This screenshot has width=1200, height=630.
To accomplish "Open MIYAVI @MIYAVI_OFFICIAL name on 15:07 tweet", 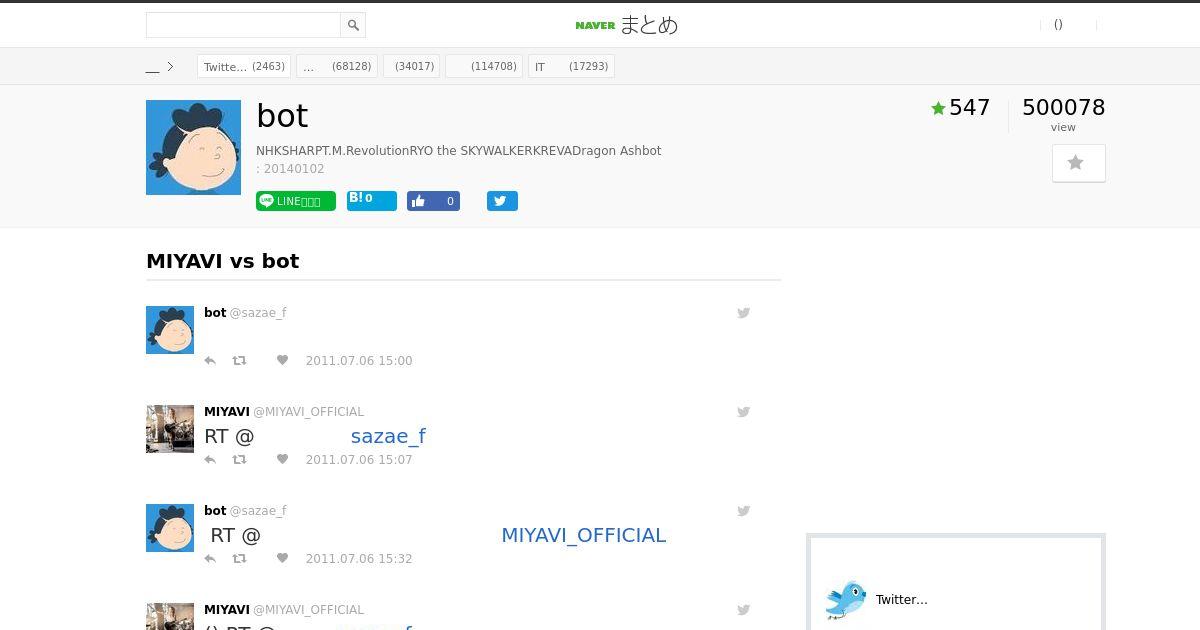I will click(284, 412).
